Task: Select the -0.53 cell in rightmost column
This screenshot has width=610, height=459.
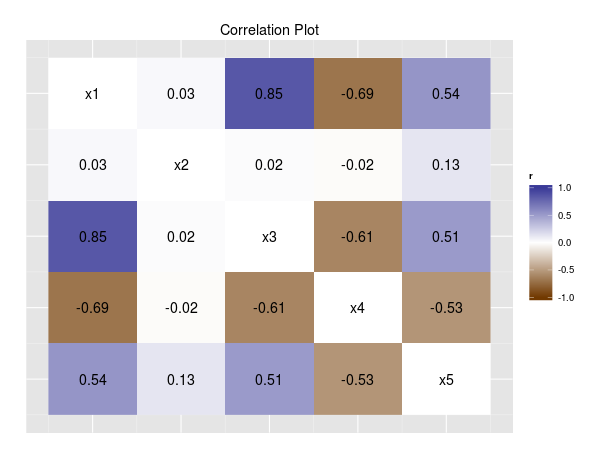Action: (446, 308)
